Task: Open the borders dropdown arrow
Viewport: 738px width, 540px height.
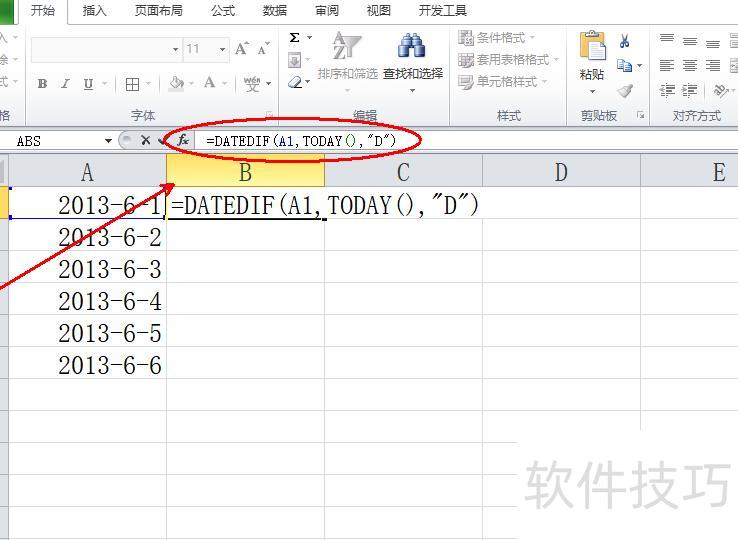Action: click(148, 84)
